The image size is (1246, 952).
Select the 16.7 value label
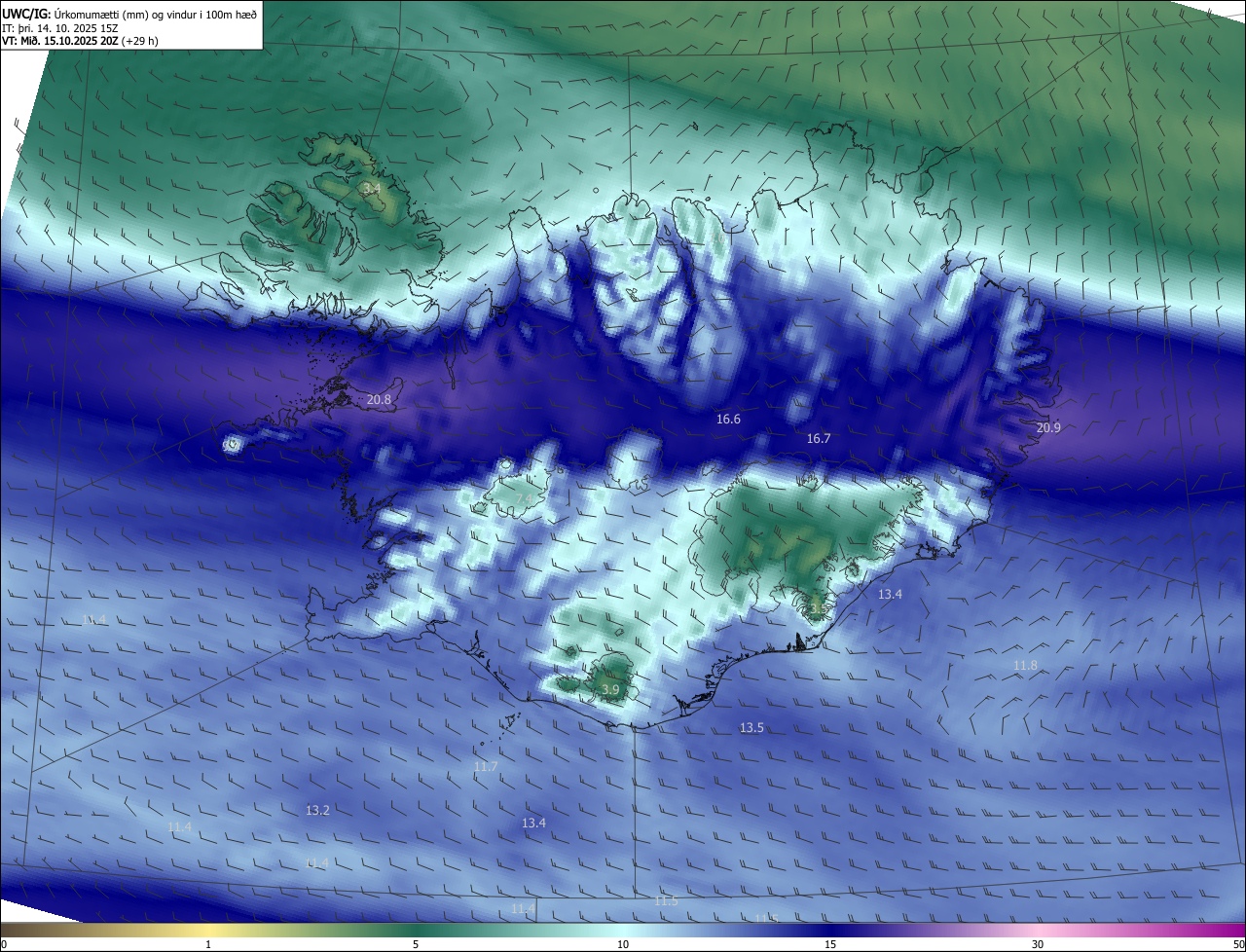pyautogui.click(x=819, y=439)
